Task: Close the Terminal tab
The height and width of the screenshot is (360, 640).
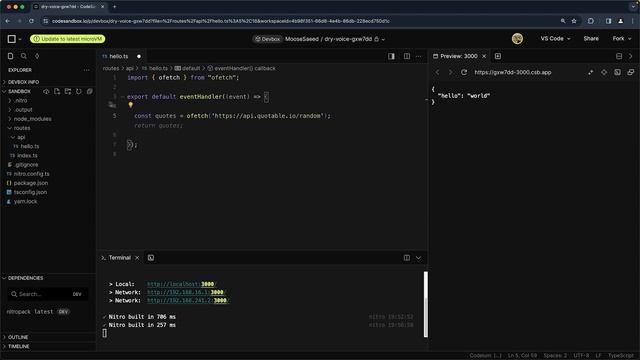Action: tap(137, 258)
